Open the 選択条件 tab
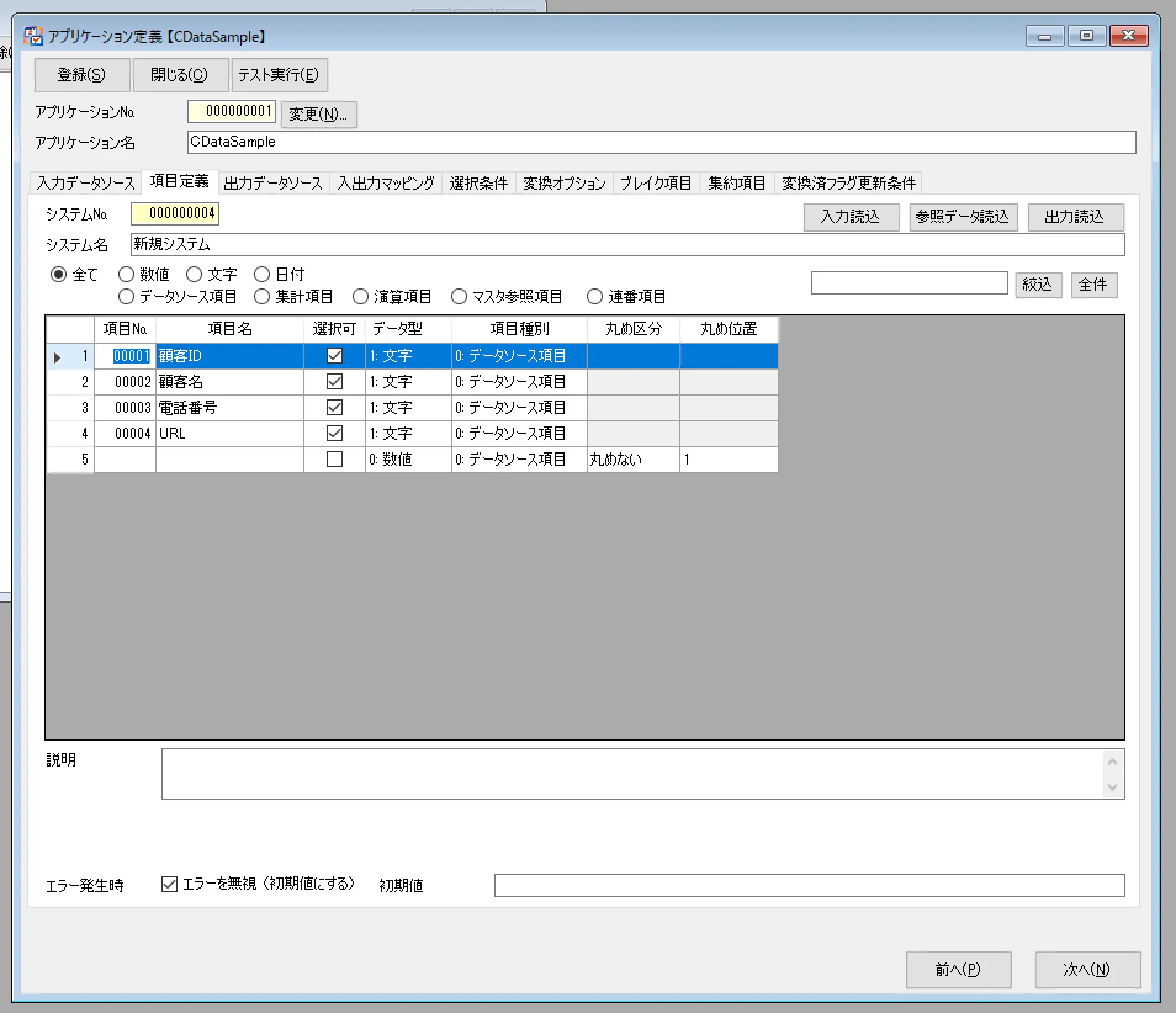Image resolution: width=1176 pixels, height=1013 pixels. click(479, 183)
